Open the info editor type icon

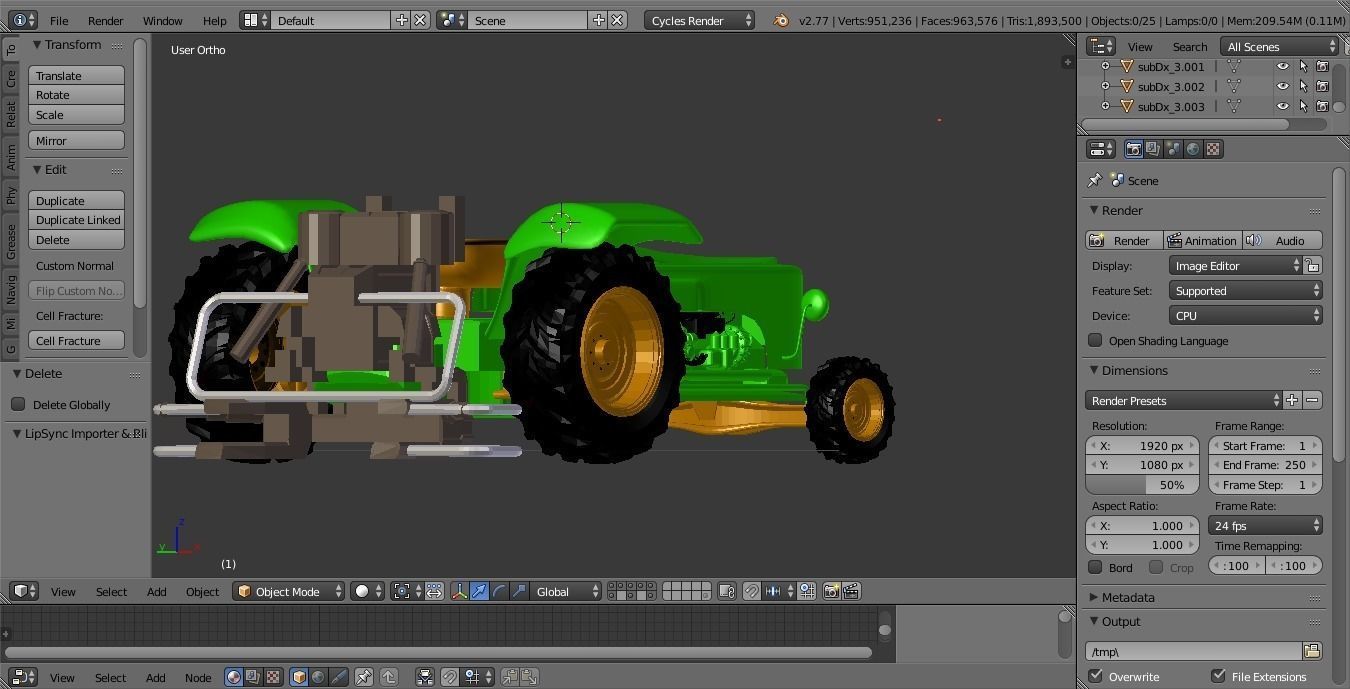point(22,20)
